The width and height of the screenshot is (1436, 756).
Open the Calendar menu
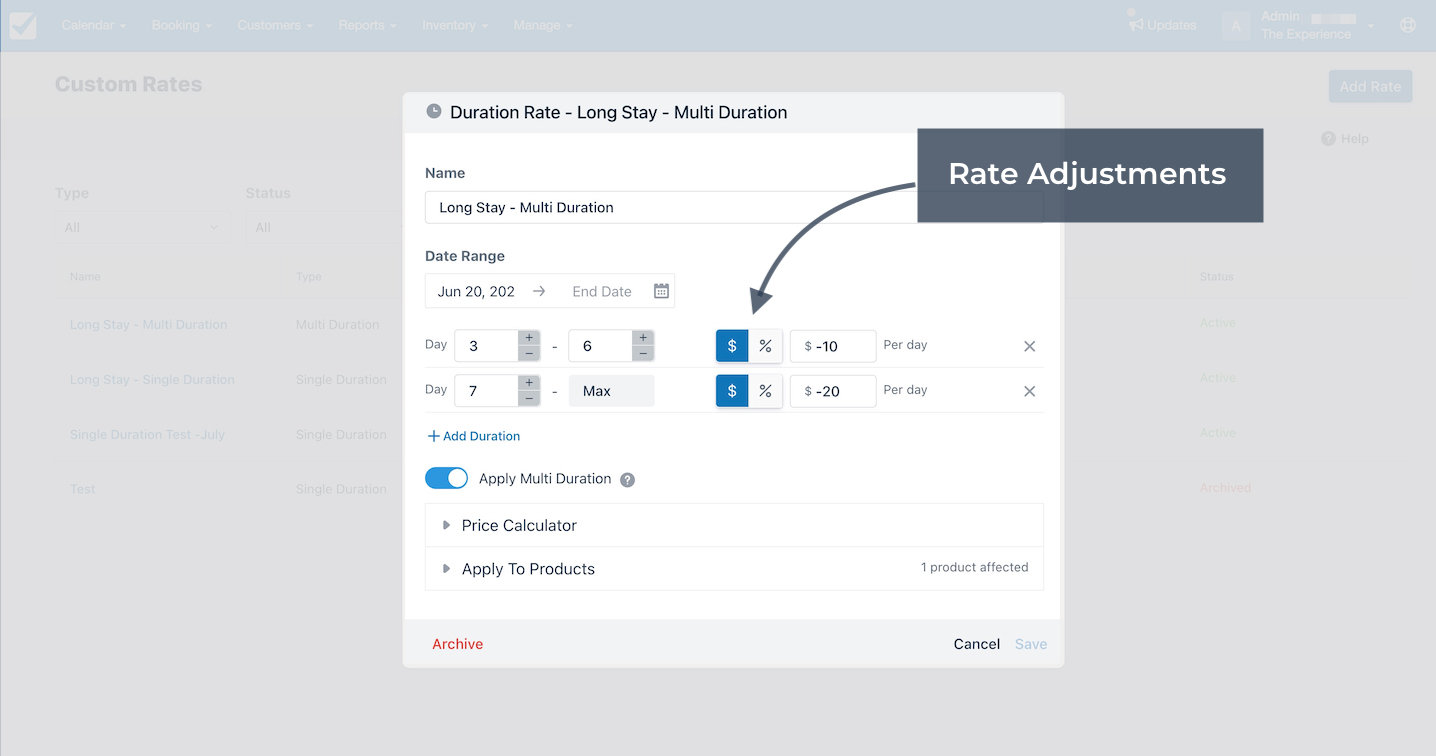point(94,25)
